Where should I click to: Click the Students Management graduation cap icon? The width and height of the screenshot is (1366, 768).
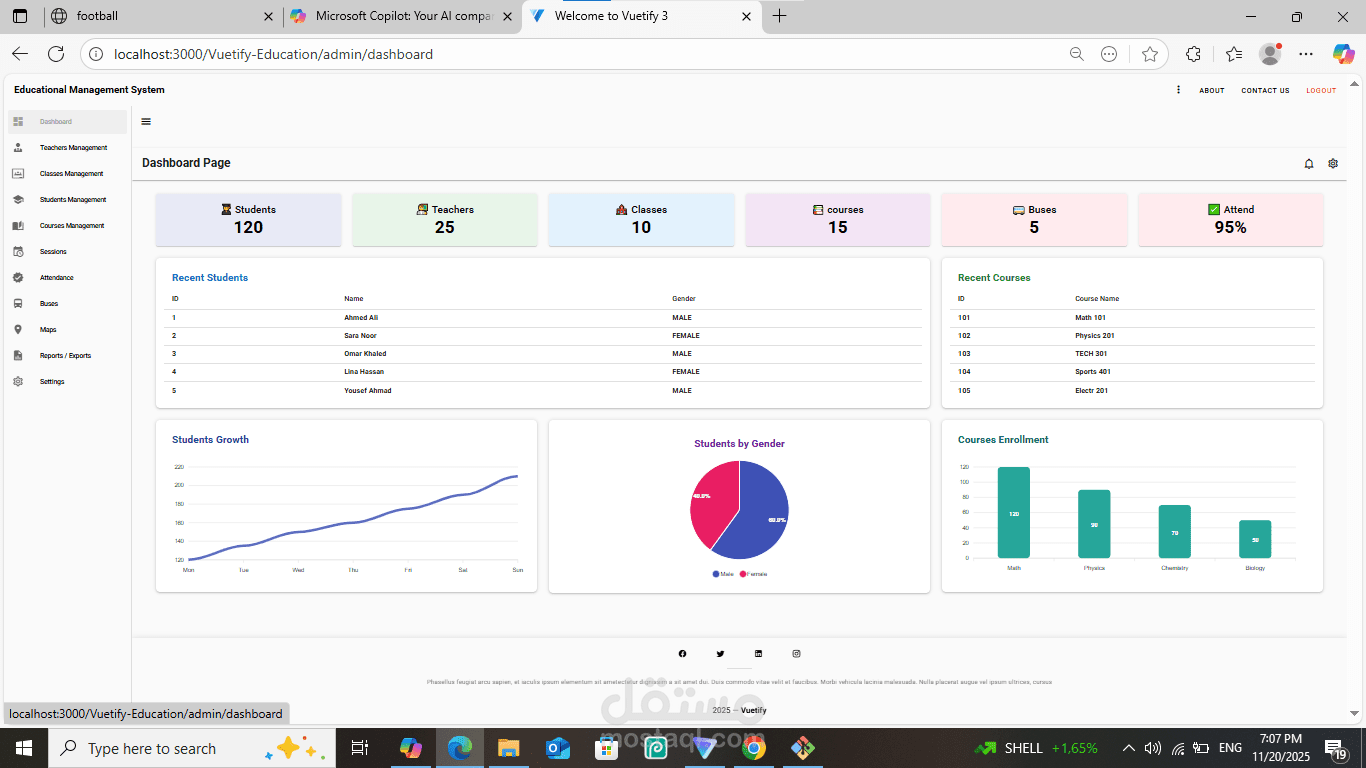coord(18,200)
